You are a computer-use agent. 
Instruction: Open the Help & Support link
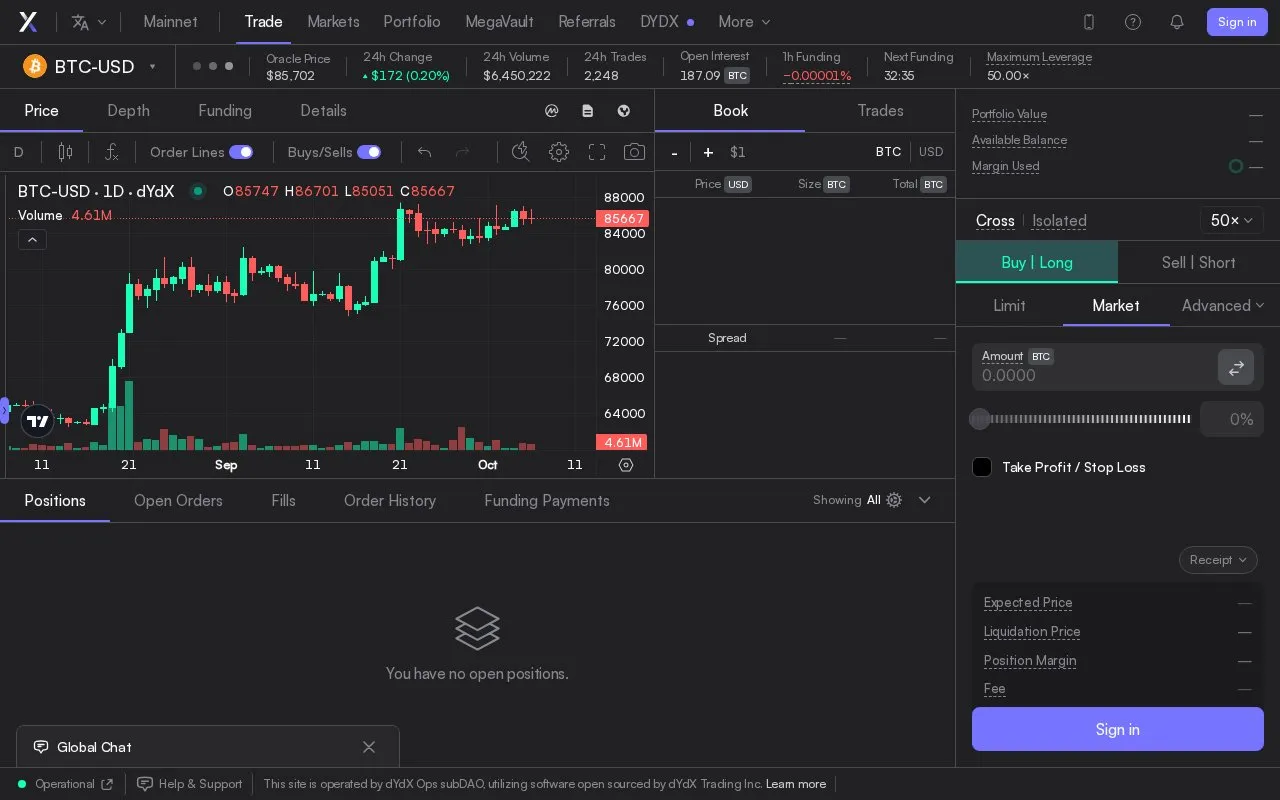(190, 784)
